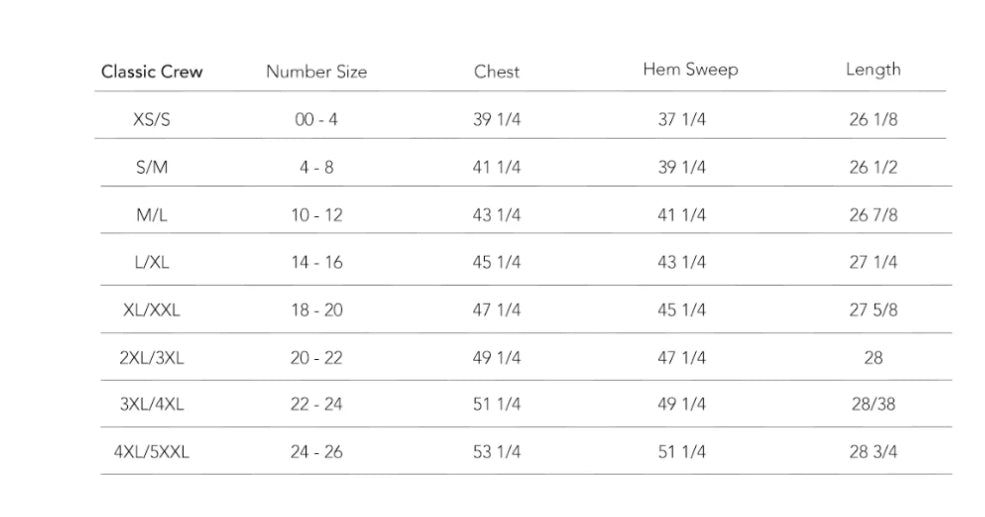Select the 37 1/4 hem sweep value
This screenshot has height=517, width=985.
(682, 120)
